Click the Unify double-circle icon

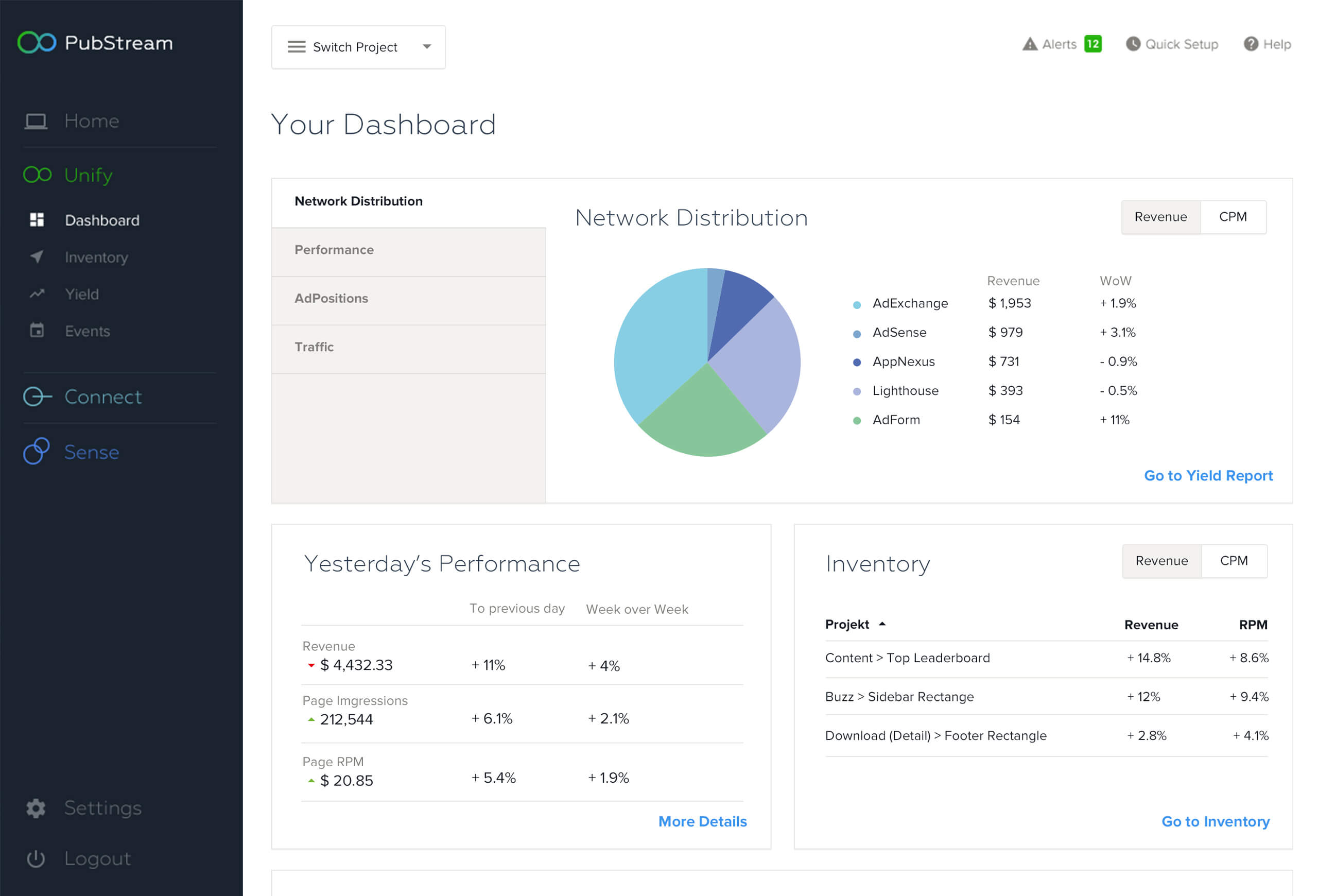click(38, 175)
